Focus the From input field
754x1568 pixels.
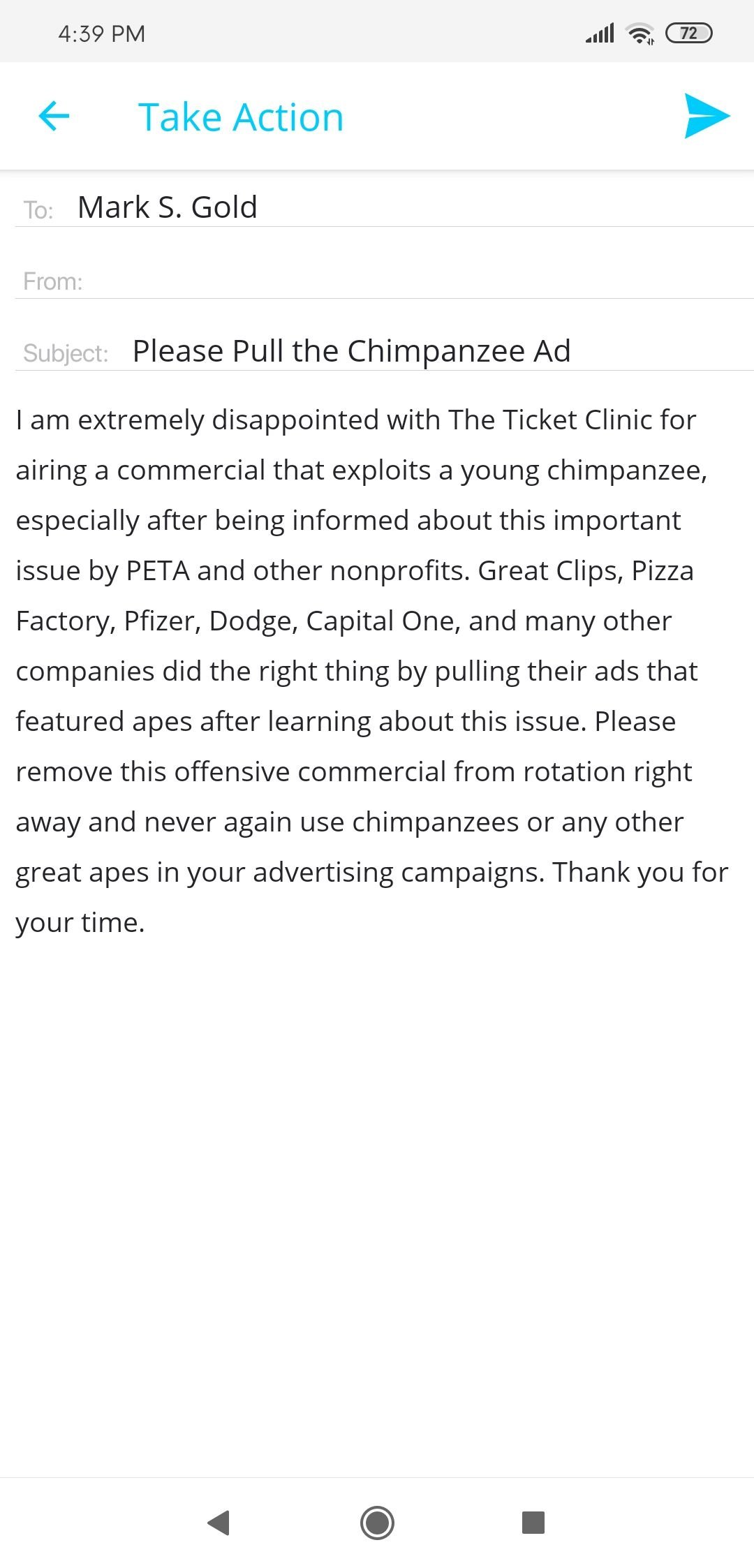tap(417, 281)
